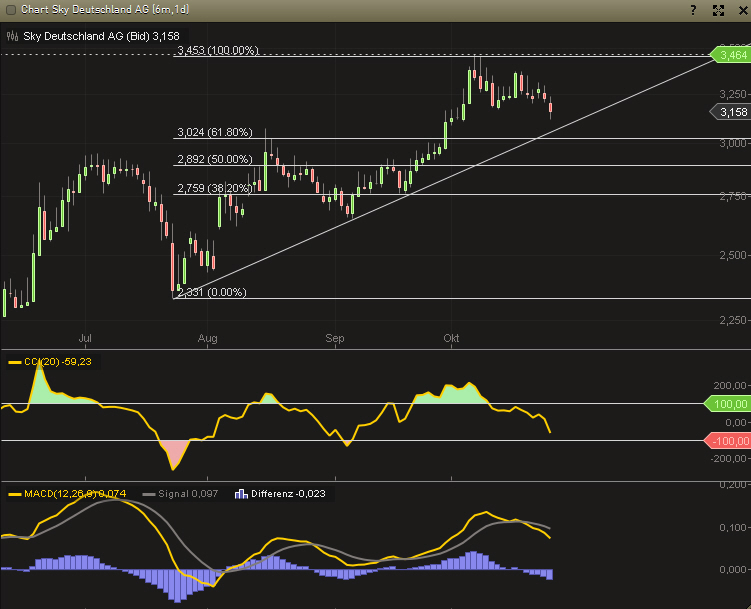Tick the checkbox beside Chart Sky Deutschland title
Screen dimensions: 751x609
(x=11, y=10)
